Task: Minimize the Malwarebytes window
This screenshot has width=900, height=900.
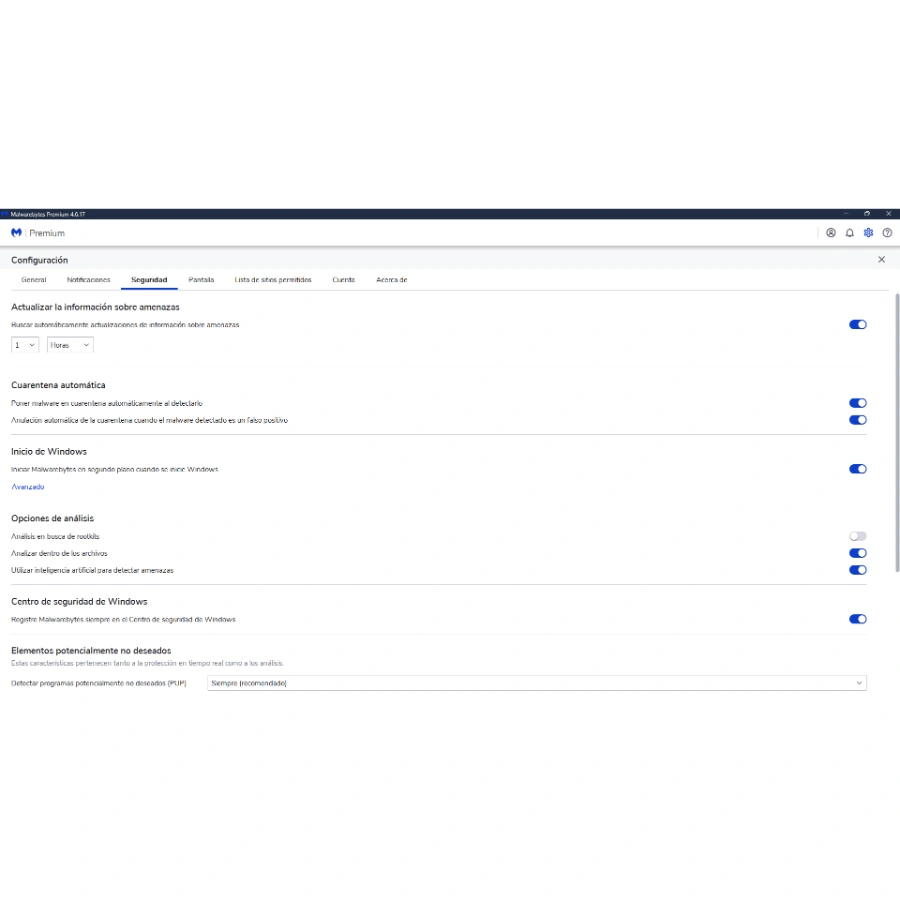Action: [x=846, y=213]
